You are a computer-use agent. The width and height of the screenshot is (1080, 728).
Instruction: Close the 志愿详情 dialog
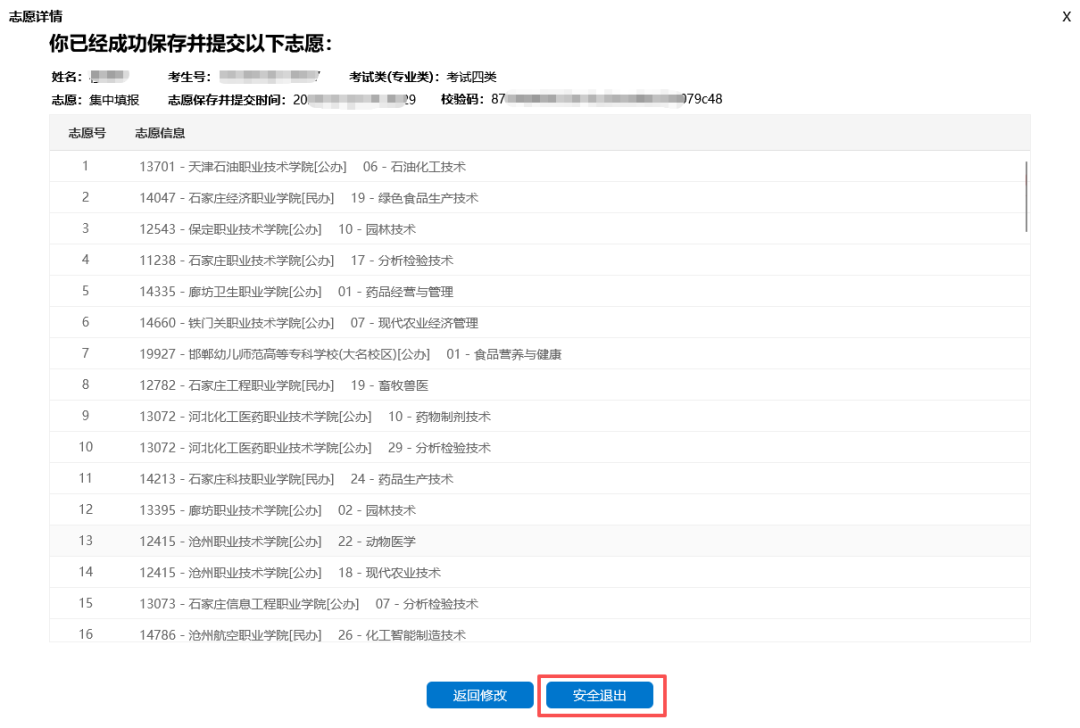point(1064,16)
